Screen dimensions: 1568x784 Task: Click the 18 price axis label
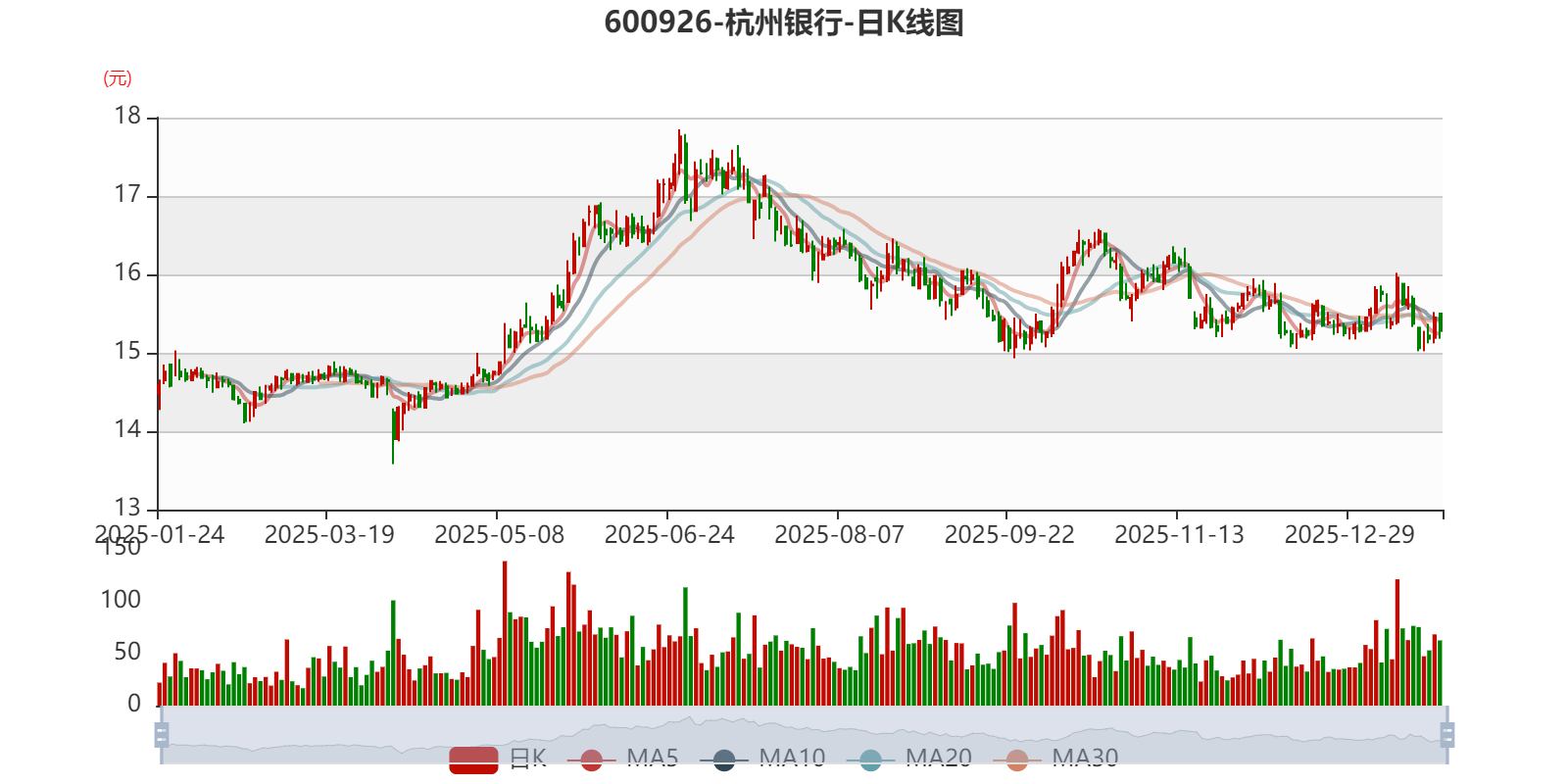point(127,116)
